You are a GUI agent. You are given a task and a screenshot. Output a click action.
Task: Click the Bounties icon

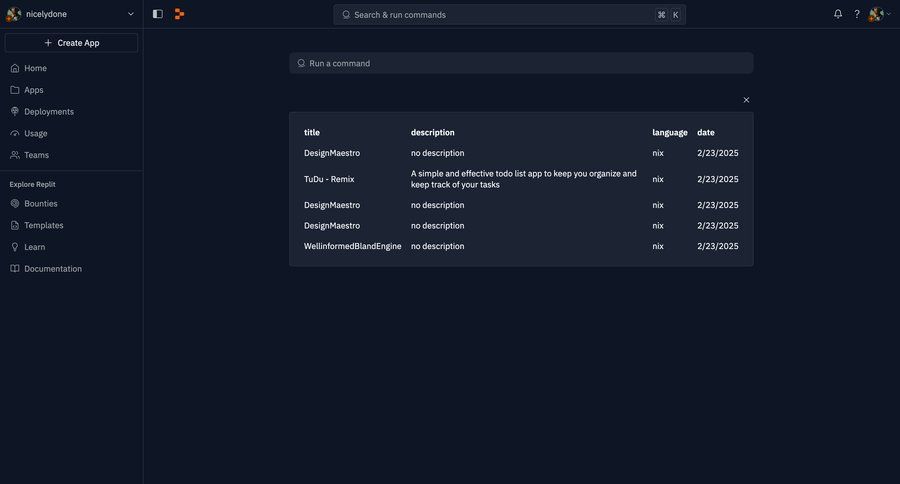(15, 204)
